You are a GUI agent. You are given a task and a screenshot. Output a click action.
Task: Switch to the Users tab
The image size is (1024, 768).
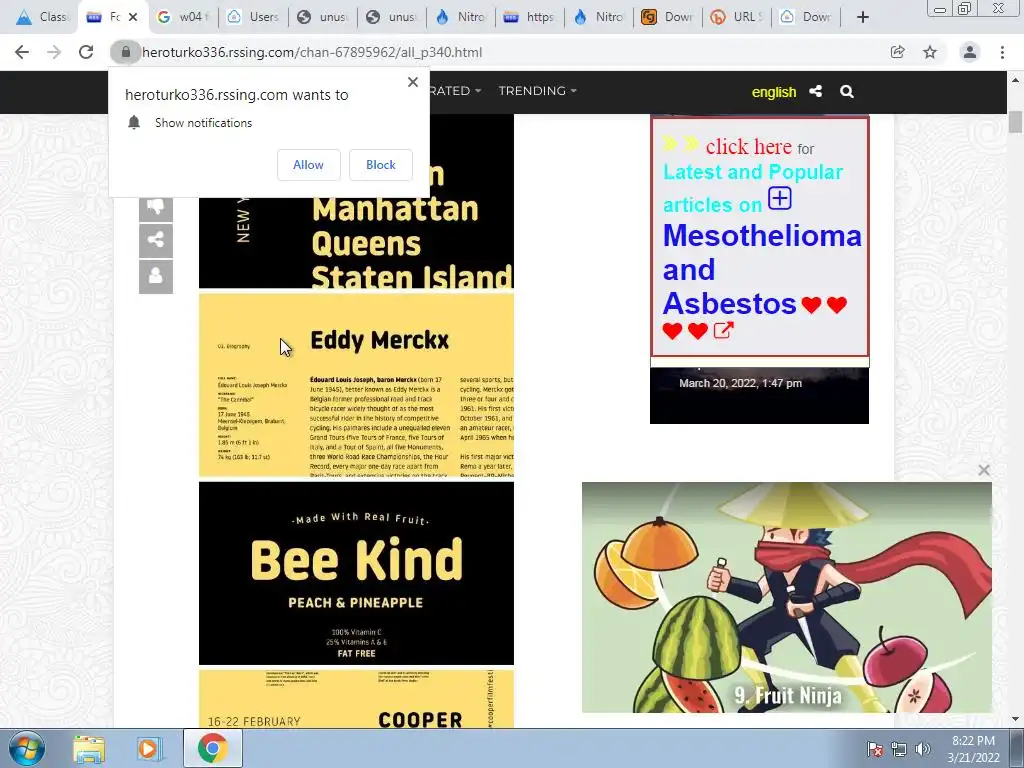point(253,17)
